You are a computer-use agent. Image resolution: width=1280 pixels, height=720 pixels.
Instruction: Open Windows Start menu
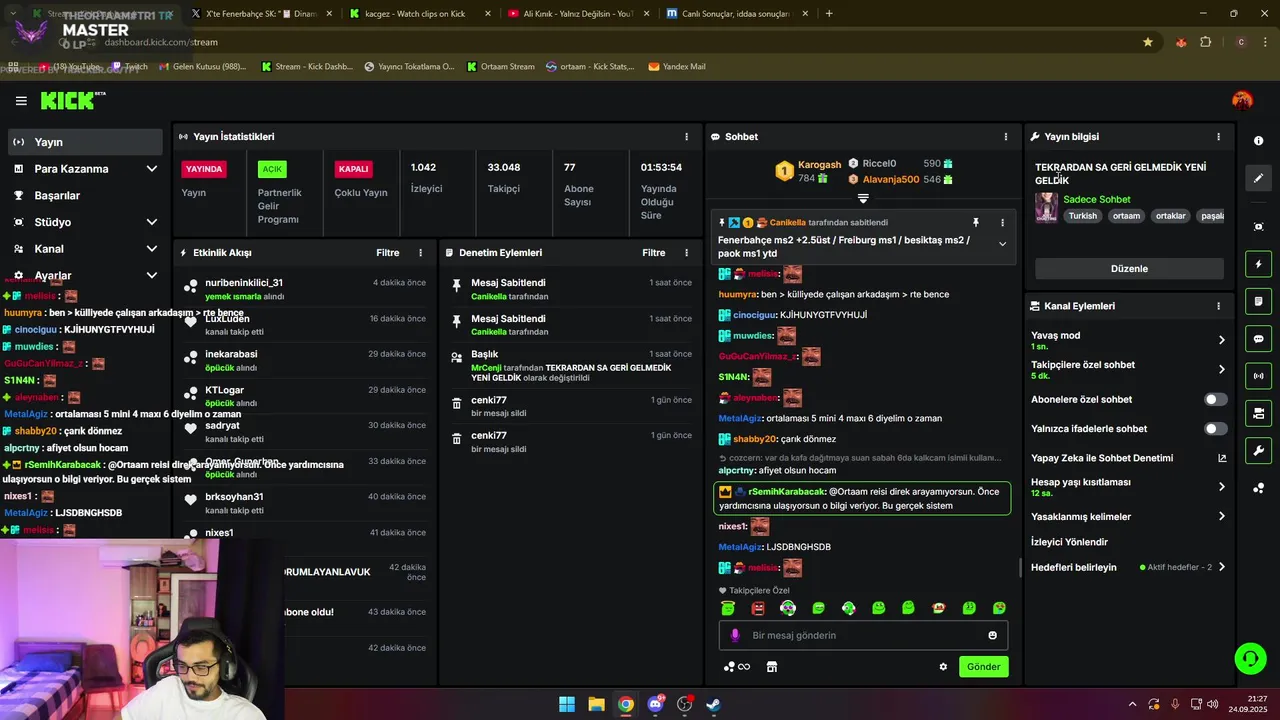(x=567, y=704)
